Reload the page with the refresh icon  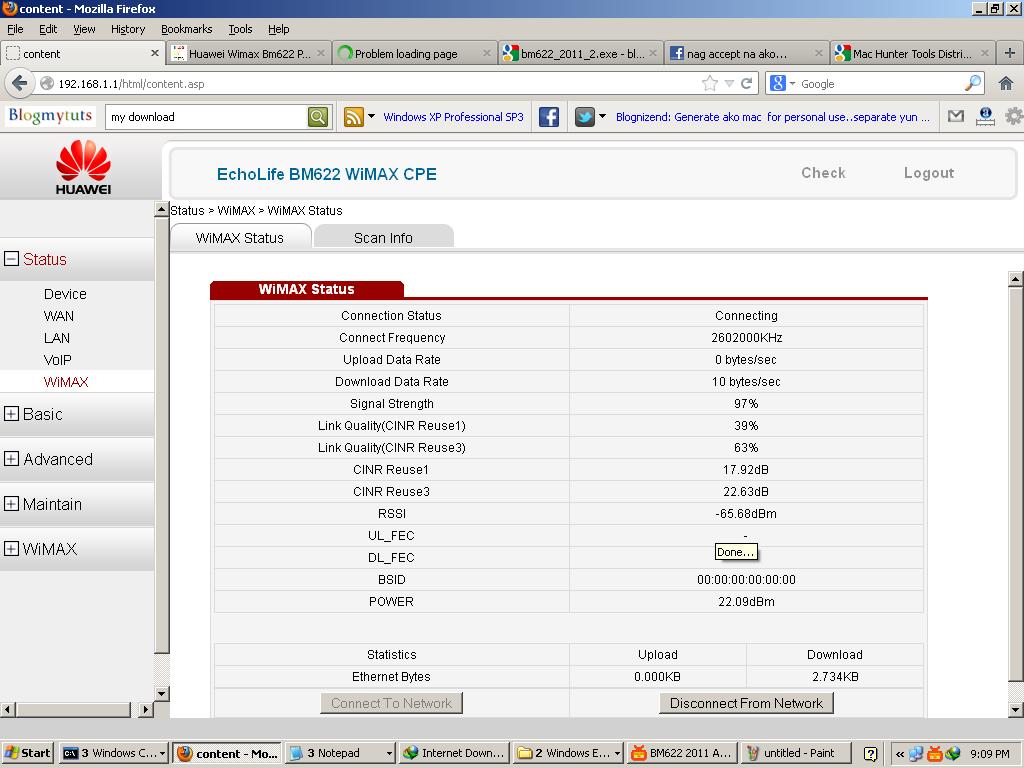pyautogui.click(x=746, y=84)
